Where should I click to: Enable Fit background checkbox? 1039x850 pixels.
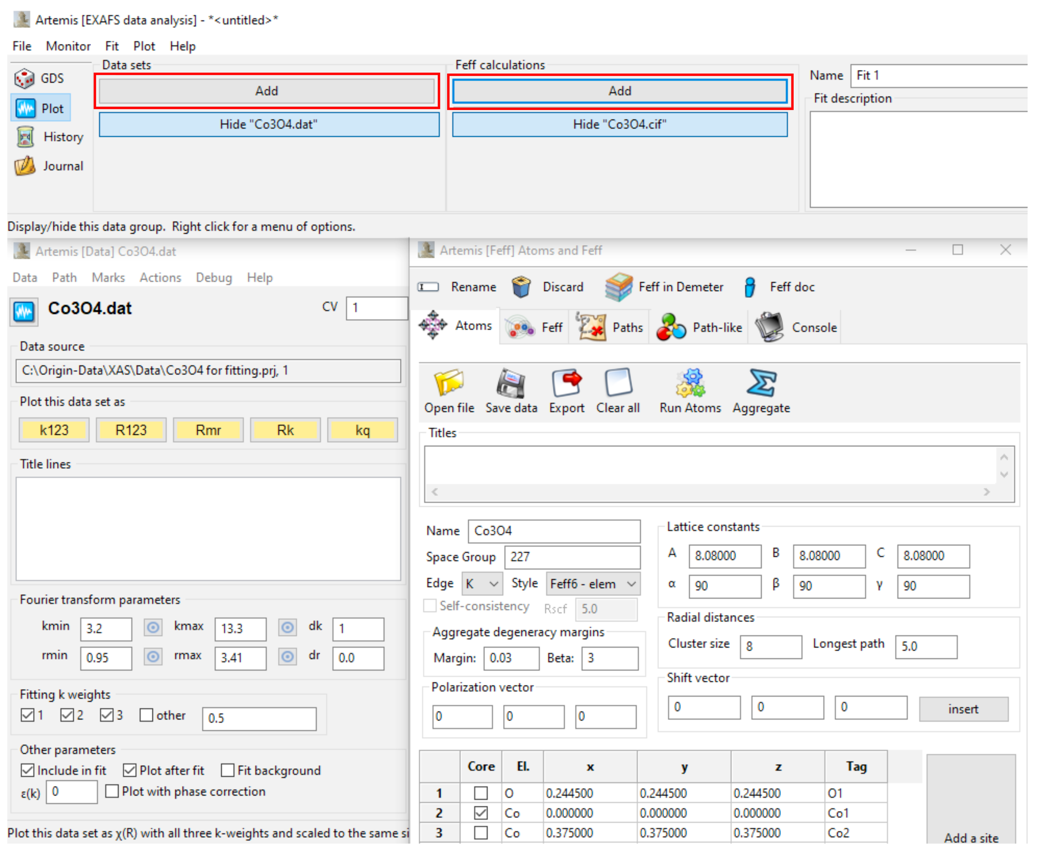227,770
